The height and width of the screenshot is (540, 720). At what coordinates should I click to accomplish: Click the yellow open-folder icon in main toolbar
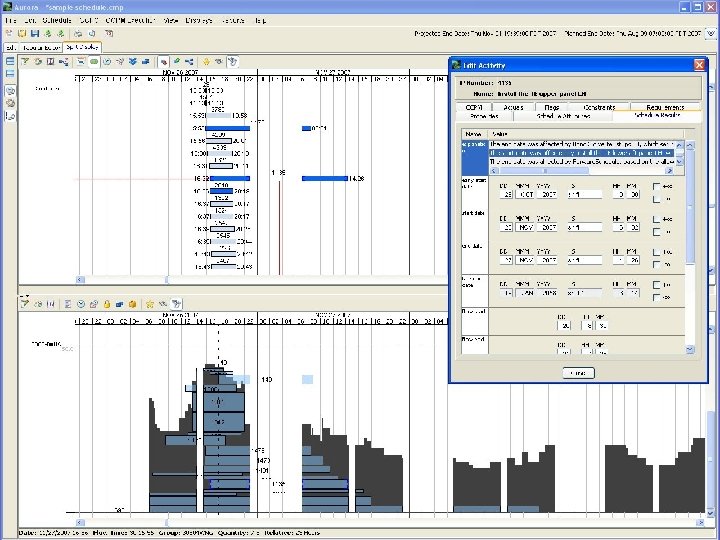(22, 34)
